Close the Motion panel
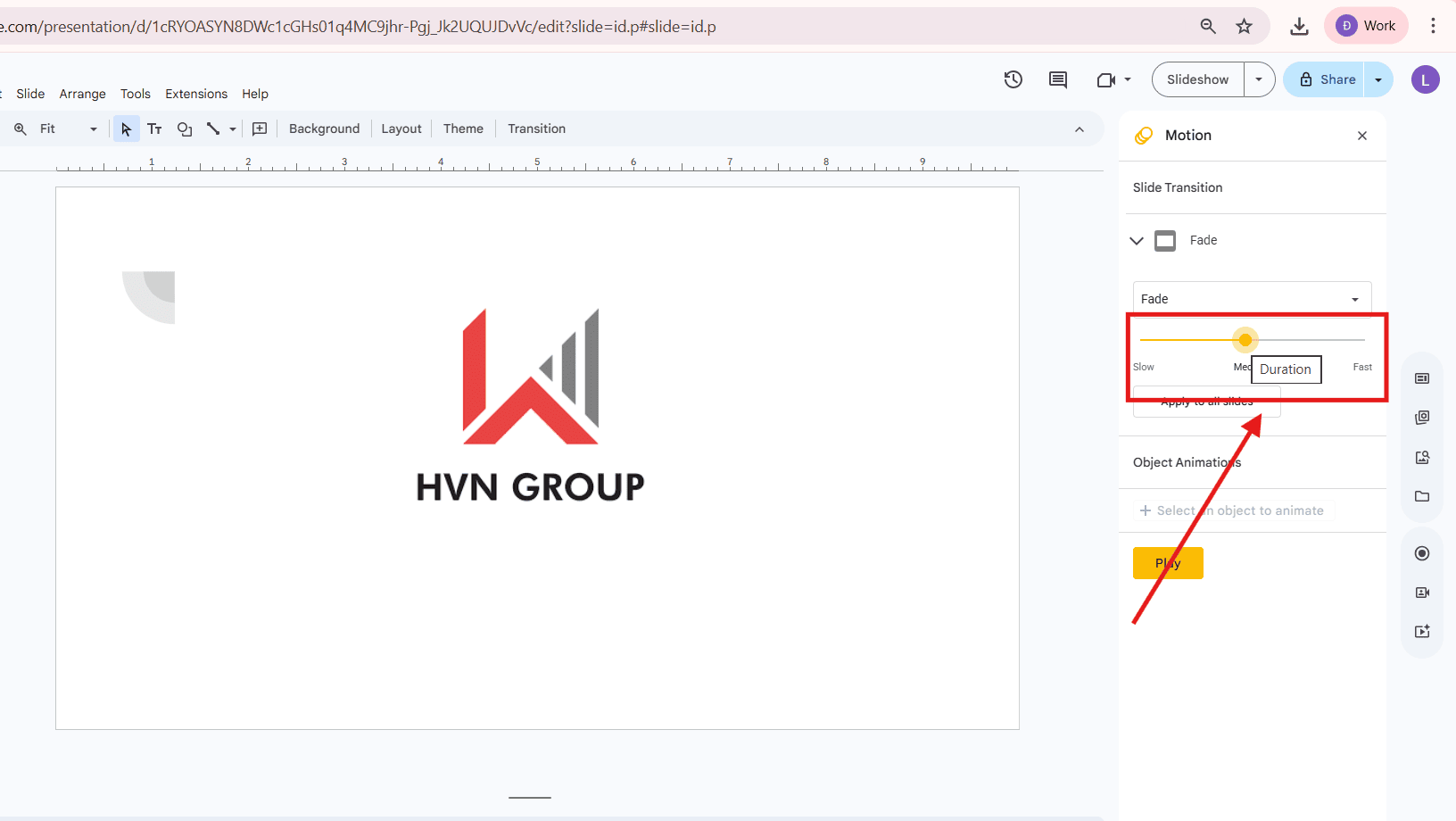 (1362, 136)
